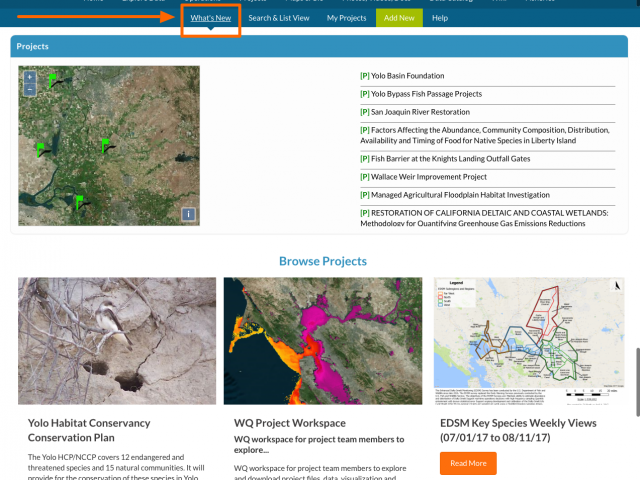The image size is (640, 480).
Task: Switch to Search & List View tab
Action: [279, 18]
